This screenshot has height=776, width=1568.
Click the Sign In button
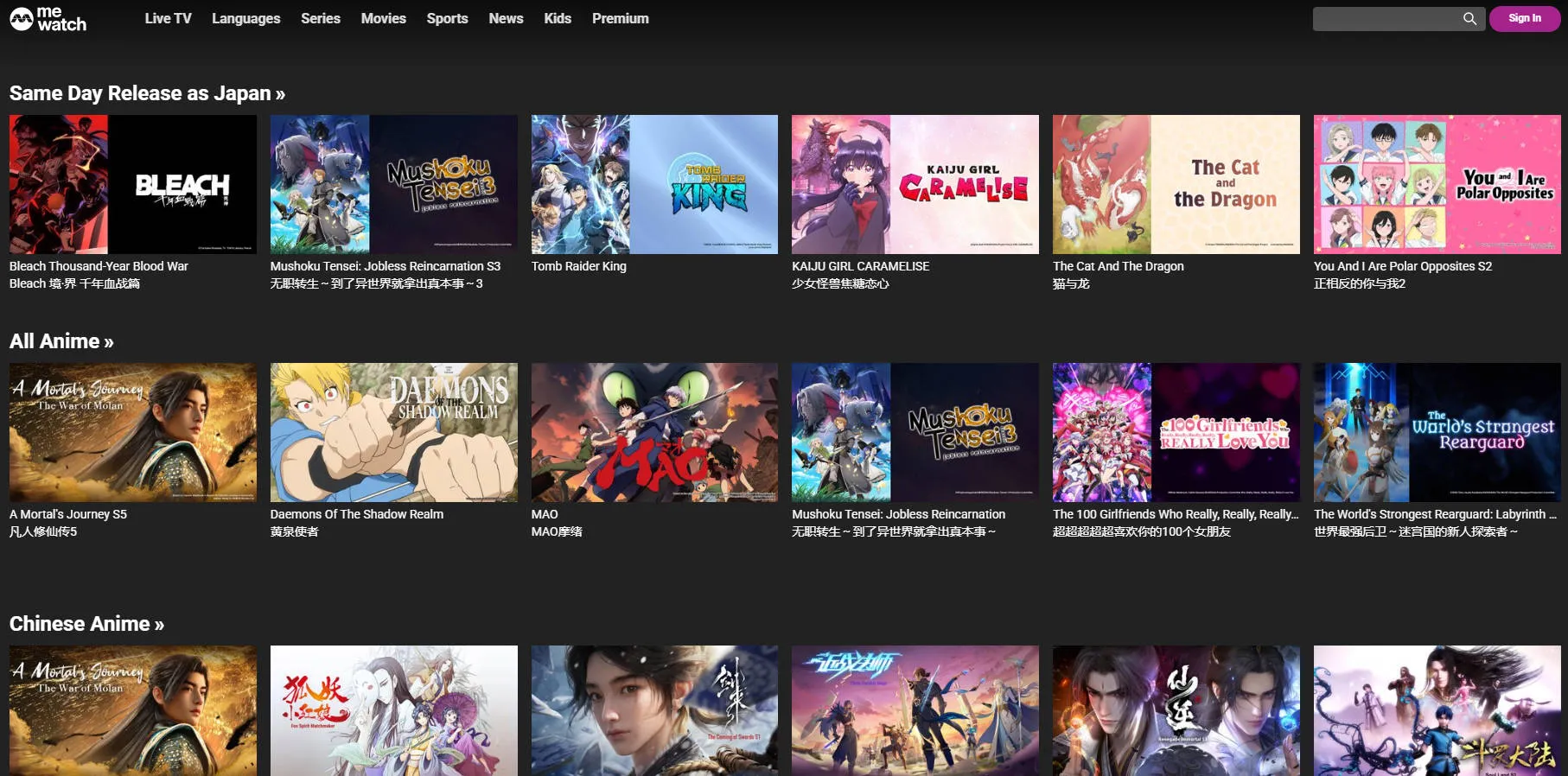pos(1525,18)
